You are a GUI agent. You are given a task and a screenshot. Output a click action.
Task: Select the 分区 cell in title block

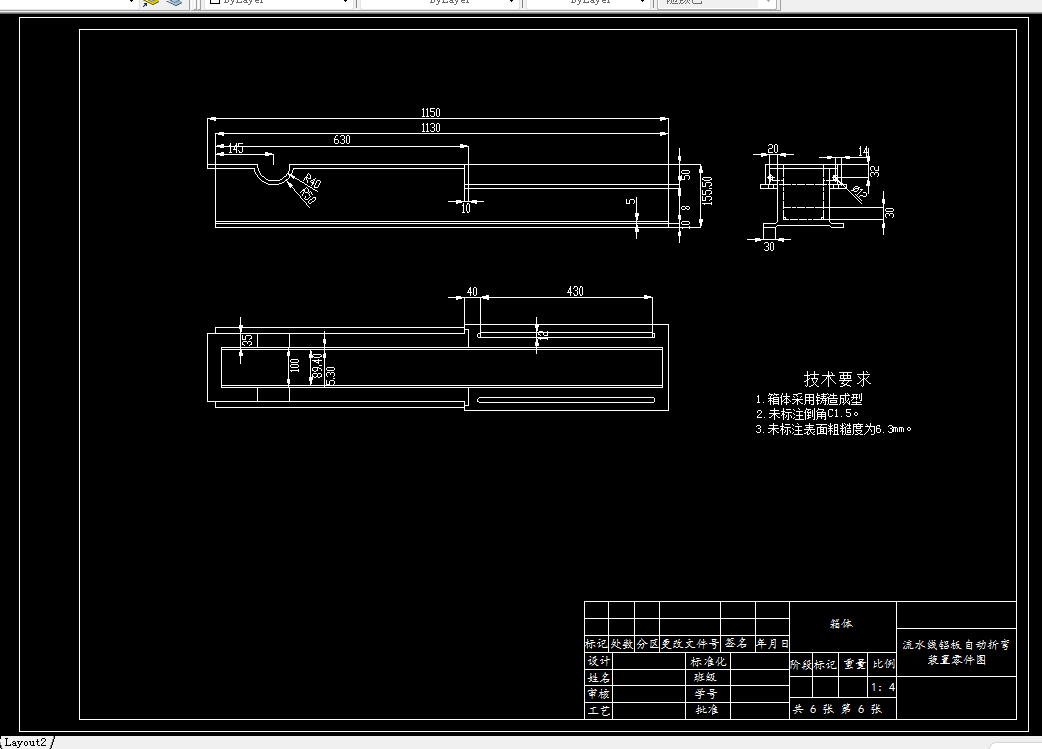pos(647,644)
